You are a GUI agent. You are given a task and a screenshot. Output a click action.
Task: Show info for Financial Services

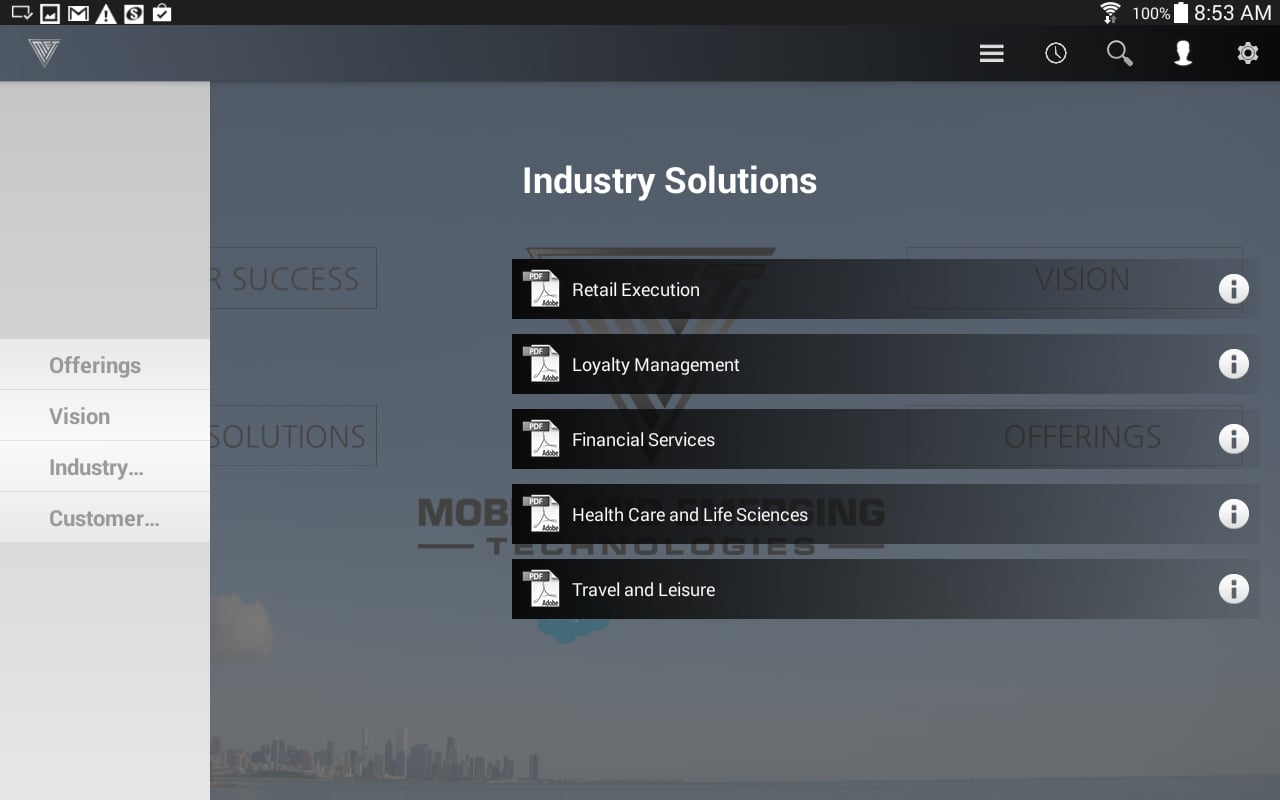click(x=1234, y=439)
